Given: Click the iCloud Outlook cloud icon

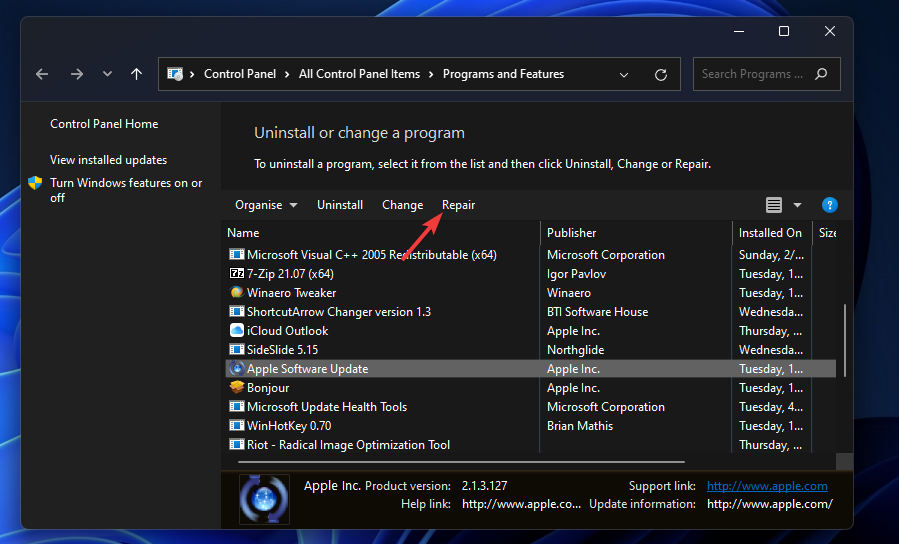Looking at the screenshot, I should tap(237, 330).
